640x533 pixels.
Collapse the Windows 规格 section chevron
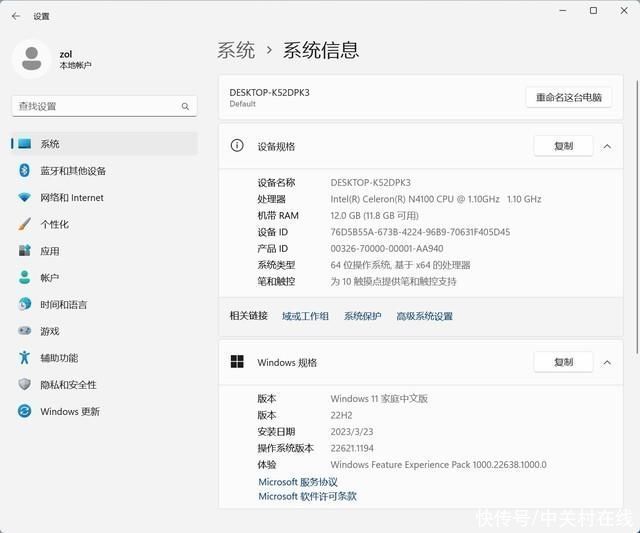point(607,362)
